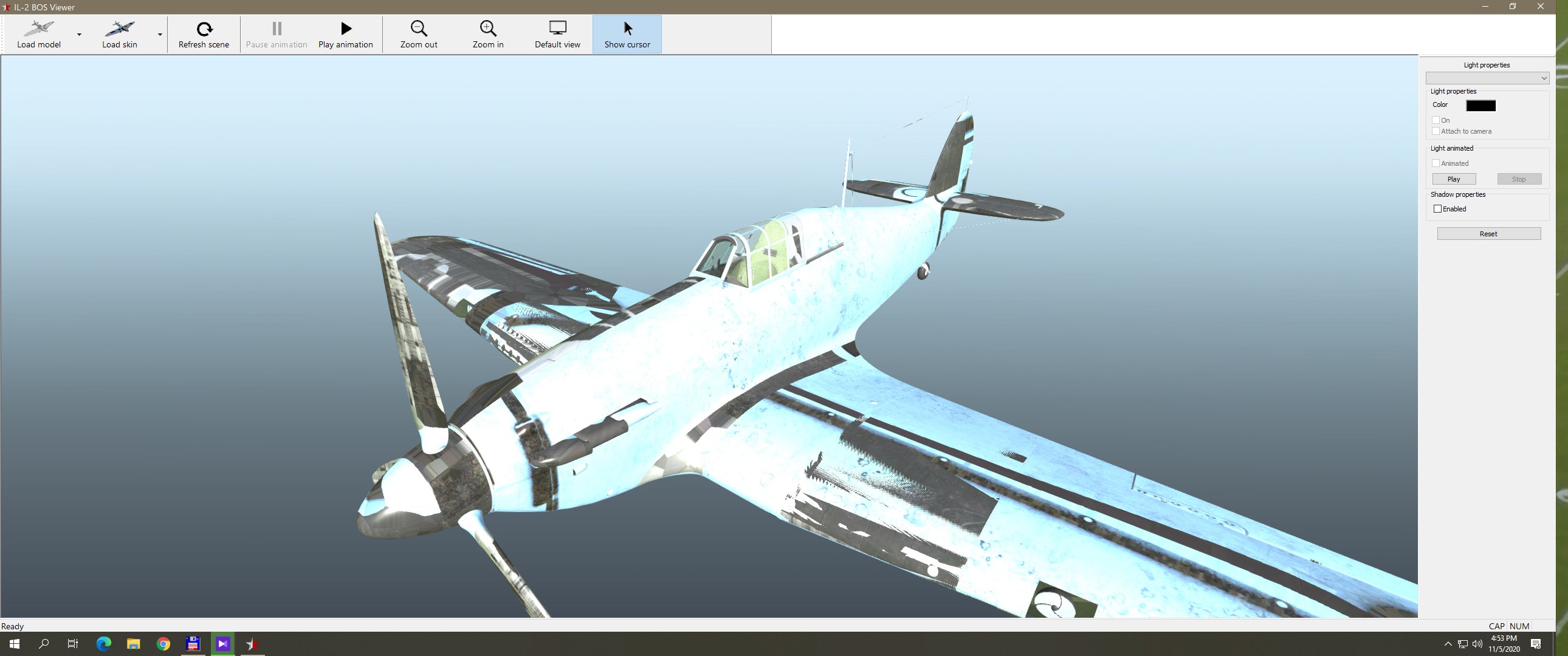Click the Reset button
1568x656 pixels.
tap(1489, 234)
